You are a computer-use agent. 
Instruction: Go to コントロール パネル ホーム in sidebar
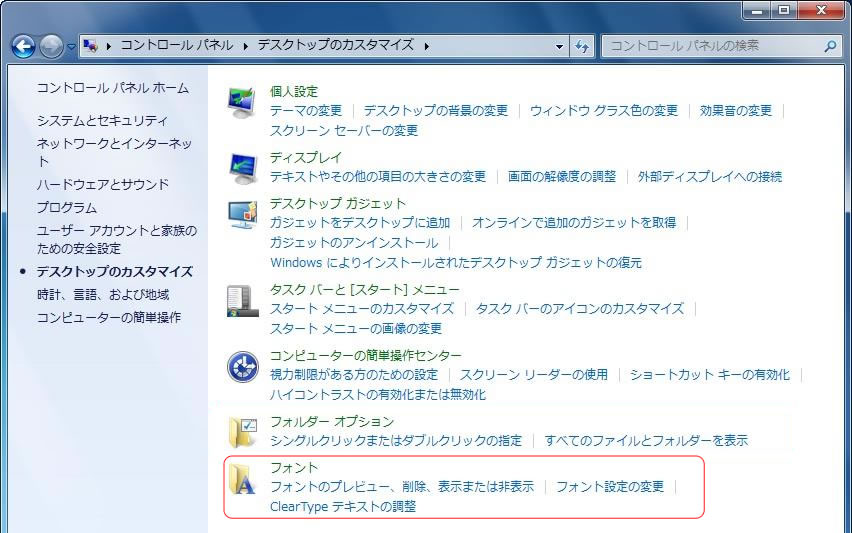click(112, 88)
